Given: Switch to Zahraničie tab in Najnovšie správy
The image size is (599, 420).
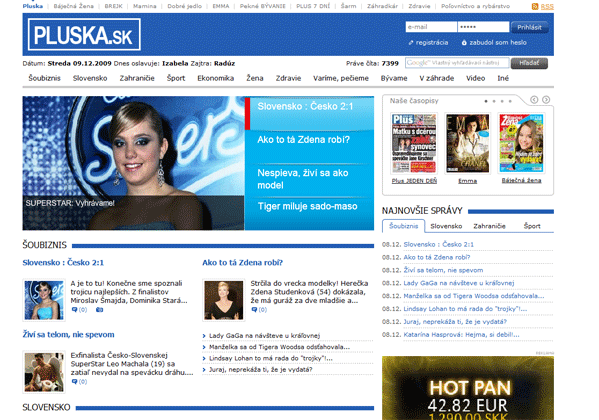Looking at the screenshot, I should [489, 226].
